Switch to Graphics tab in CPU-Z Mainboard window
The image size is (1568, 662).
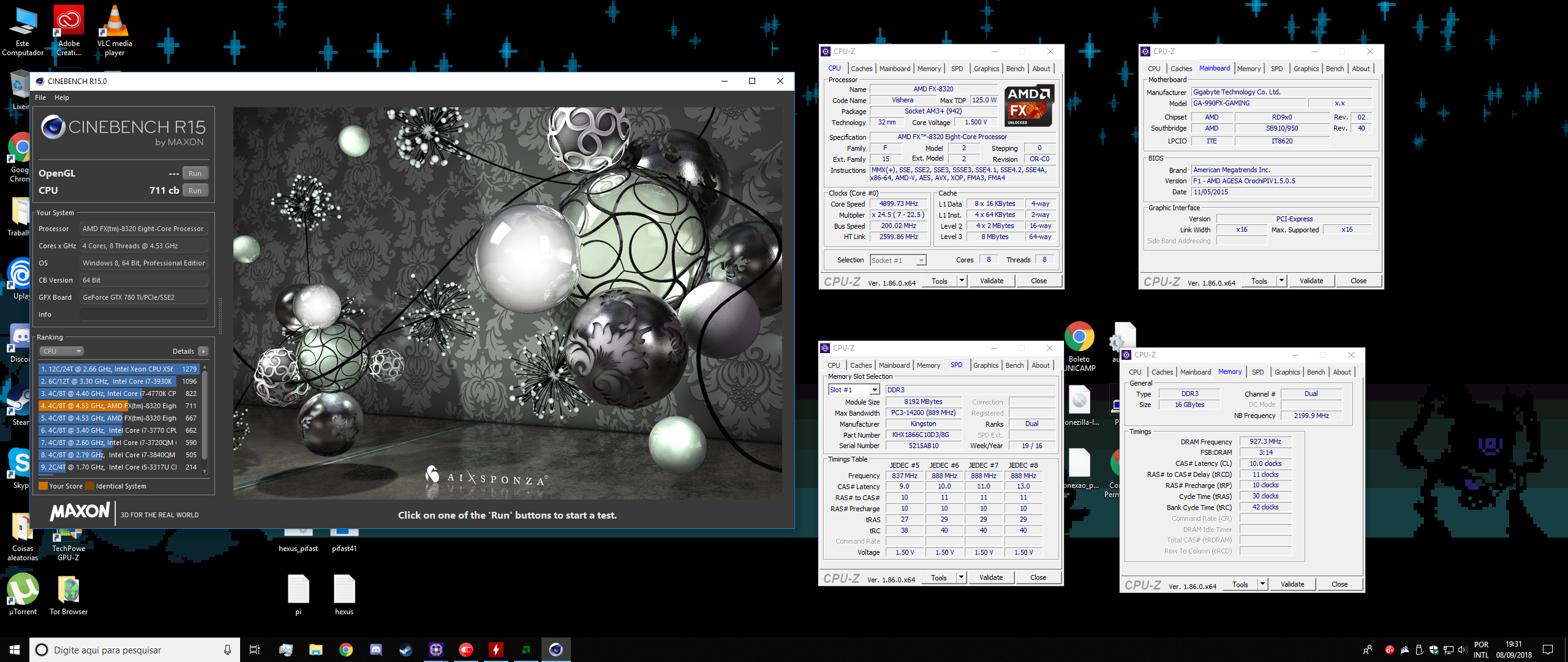pos(1306,69)
